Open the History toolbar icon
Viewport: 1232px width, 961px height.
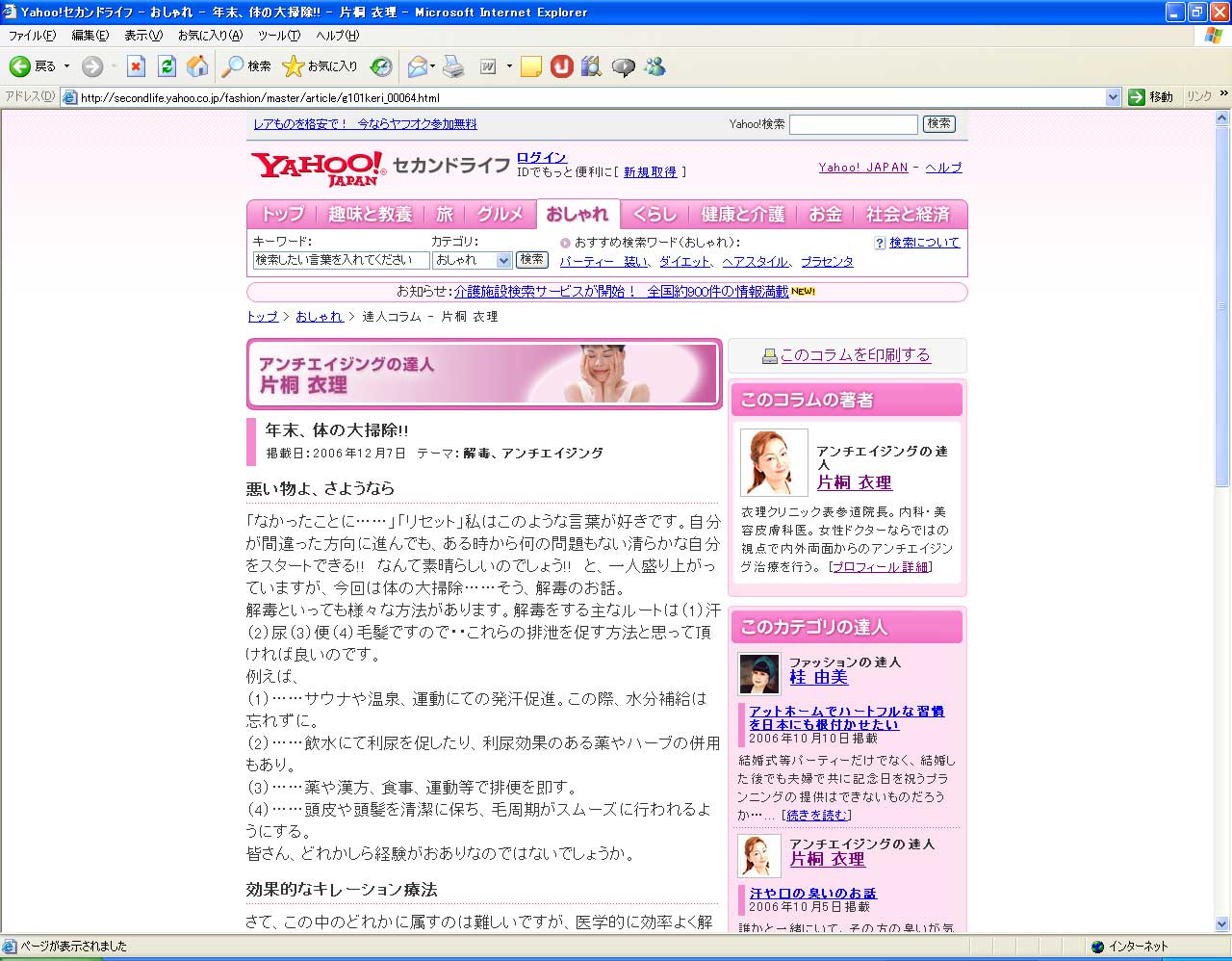[381, 66]
